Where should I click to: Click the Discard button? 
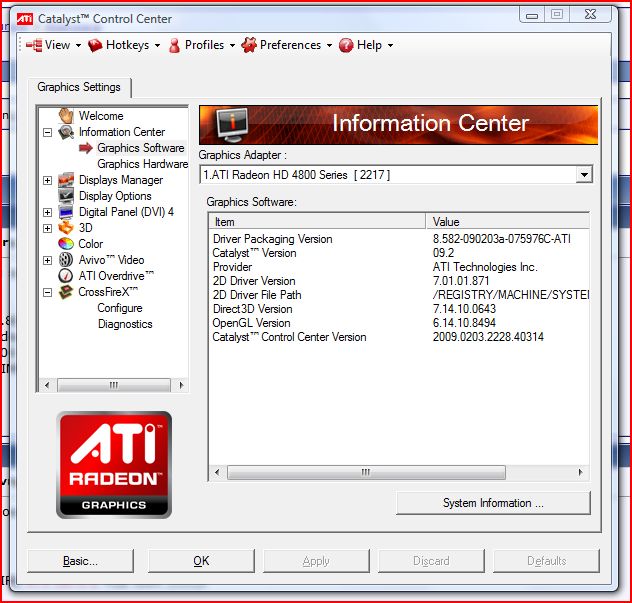[x=431, y=561]
